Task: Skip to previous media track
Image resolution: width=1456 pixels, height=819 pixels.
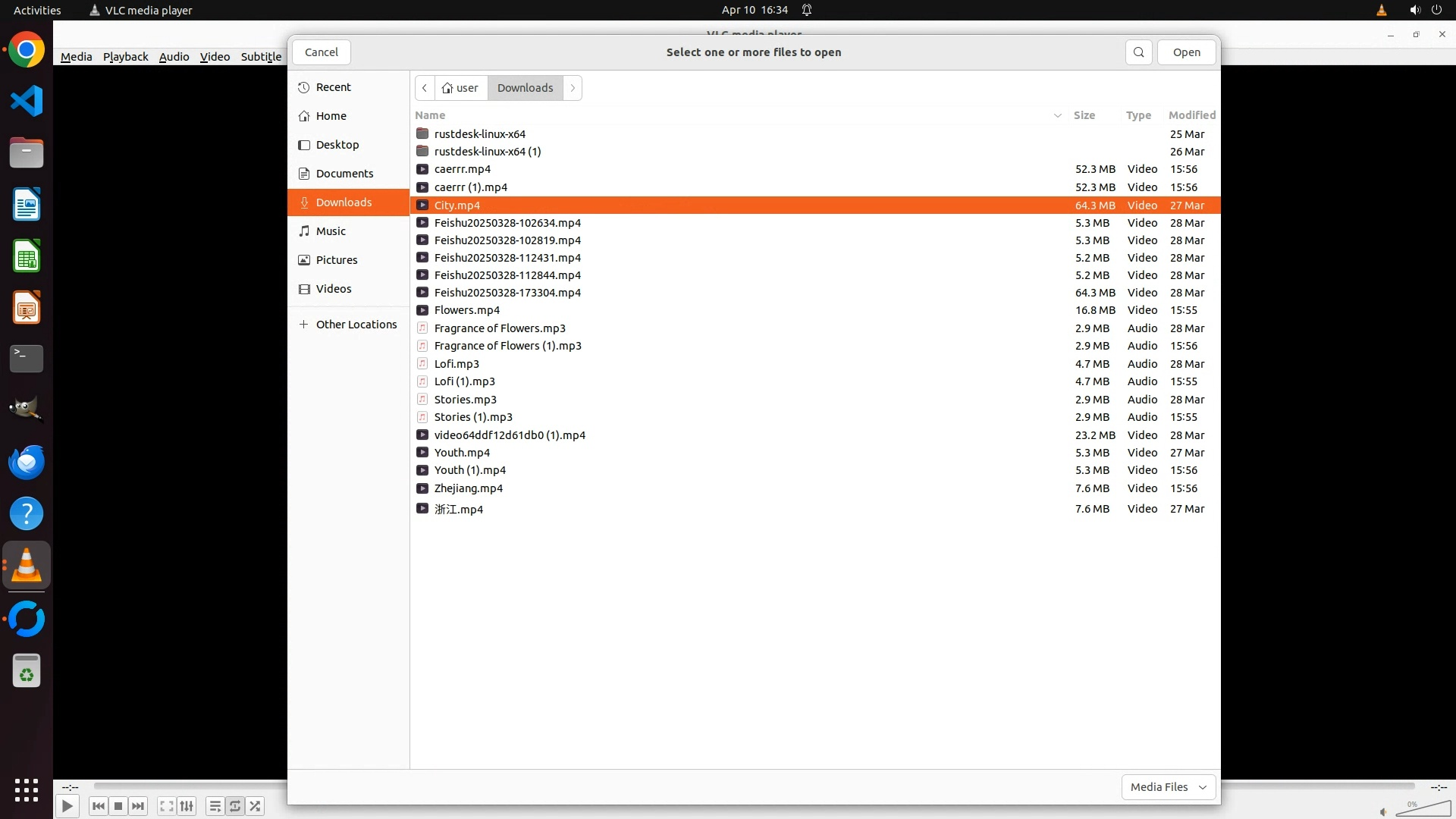Action: [x=98, y=806]
